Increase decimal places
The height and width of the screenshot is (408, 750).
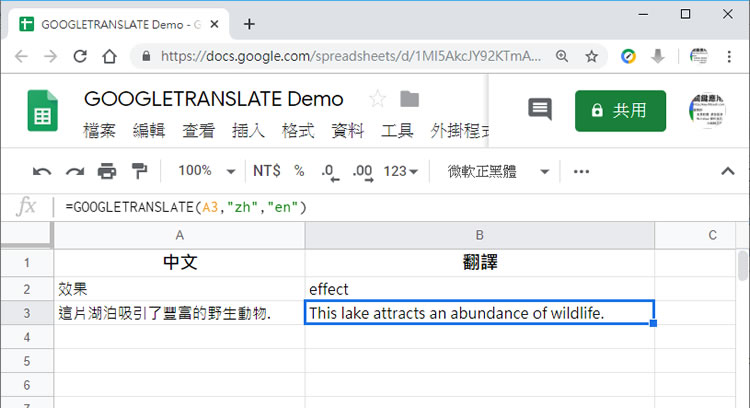pyautogui.click(x=363, y=172)
